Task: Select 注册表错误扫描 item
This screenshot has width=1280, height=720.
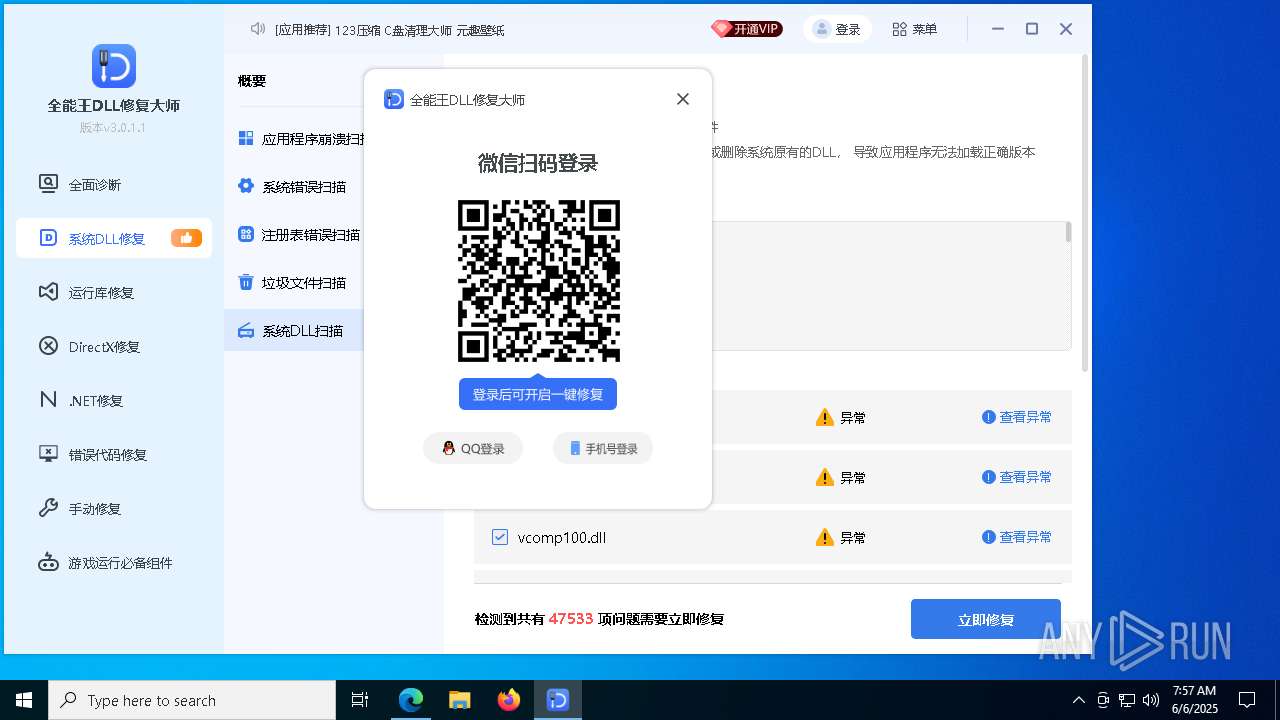Action: (299, 235)
